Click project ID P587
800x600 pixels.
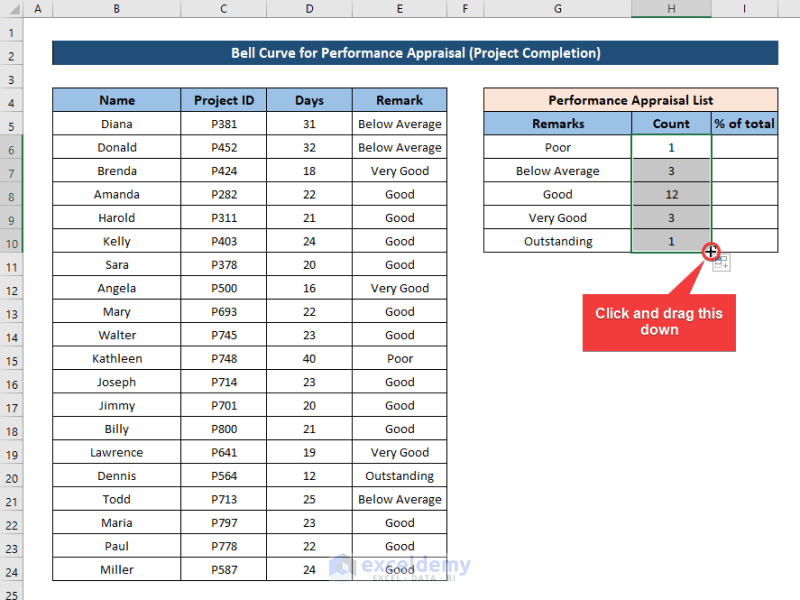point(223,570)
